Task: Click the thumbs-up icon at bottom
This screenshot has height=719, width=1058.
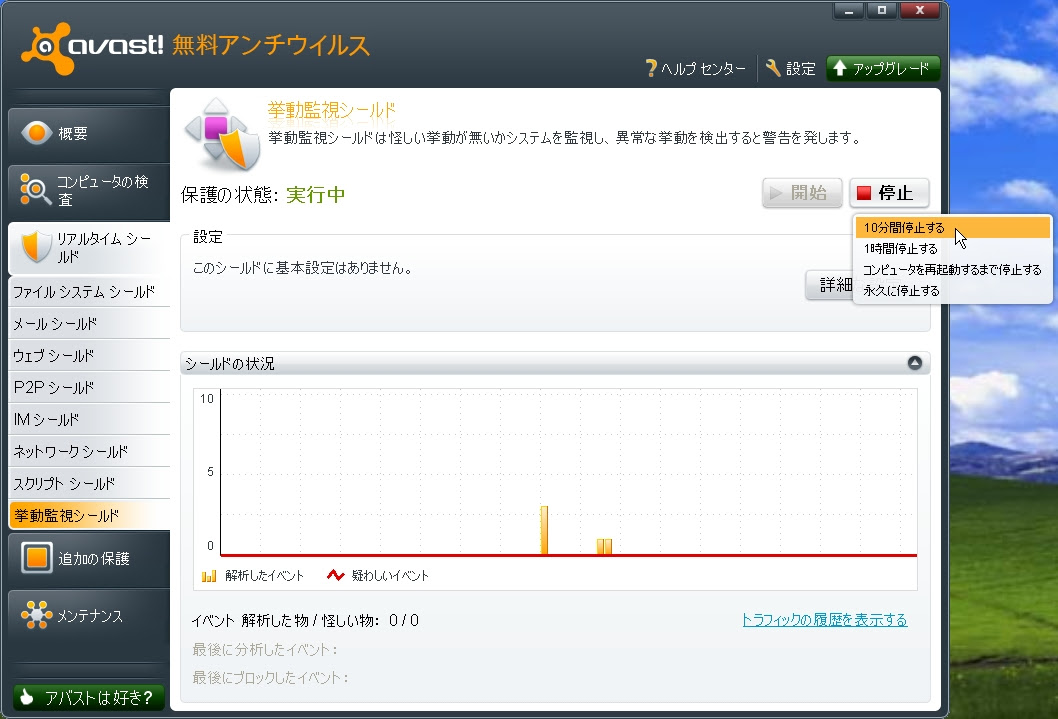Action: pyautogui.click(x=27, y=697)
